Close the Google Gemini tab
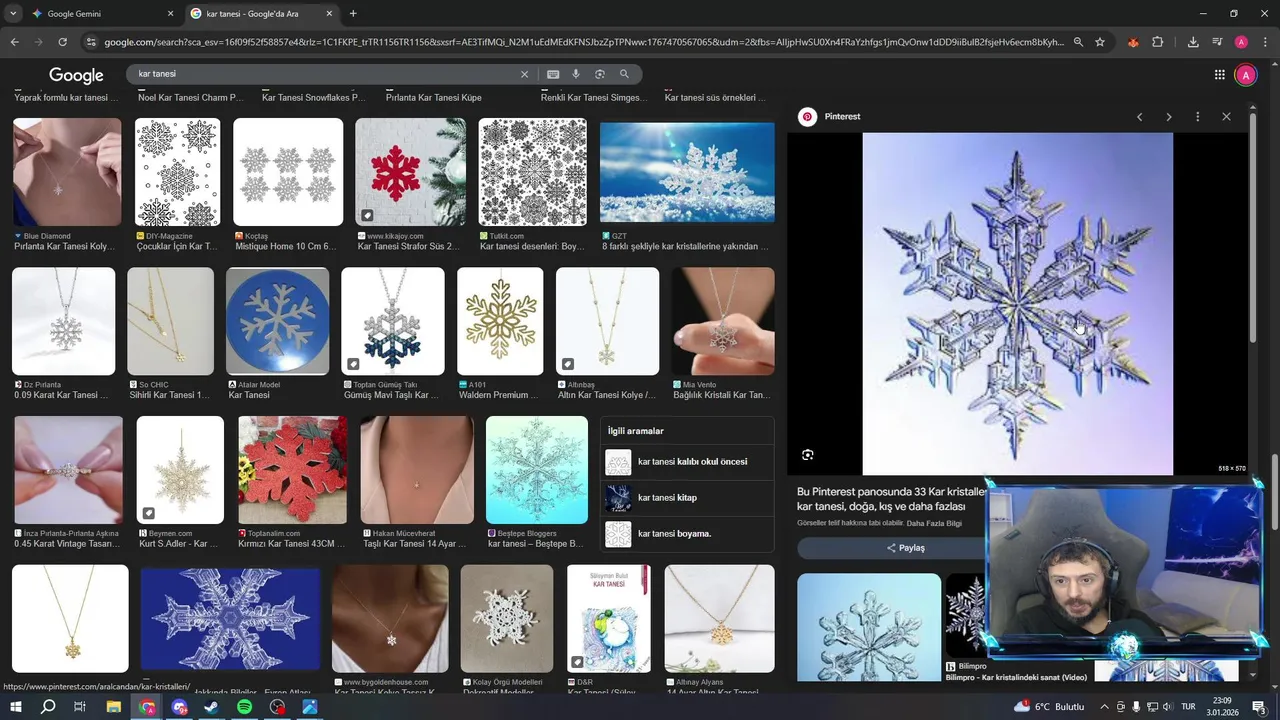The width and height of the screenshot is (1280, 720). 170,14
